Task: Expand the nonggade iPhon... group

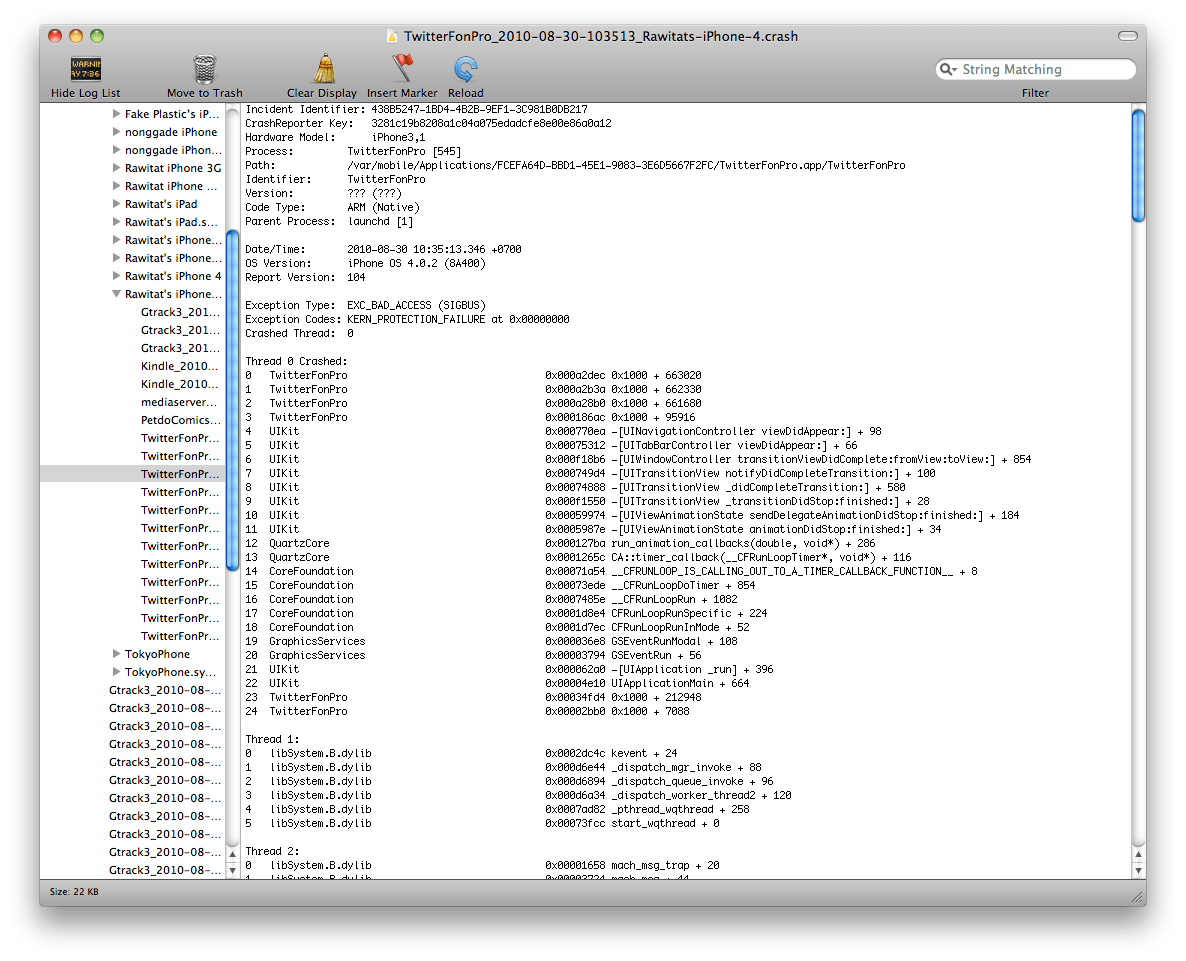Action: [x=116, y=150]
